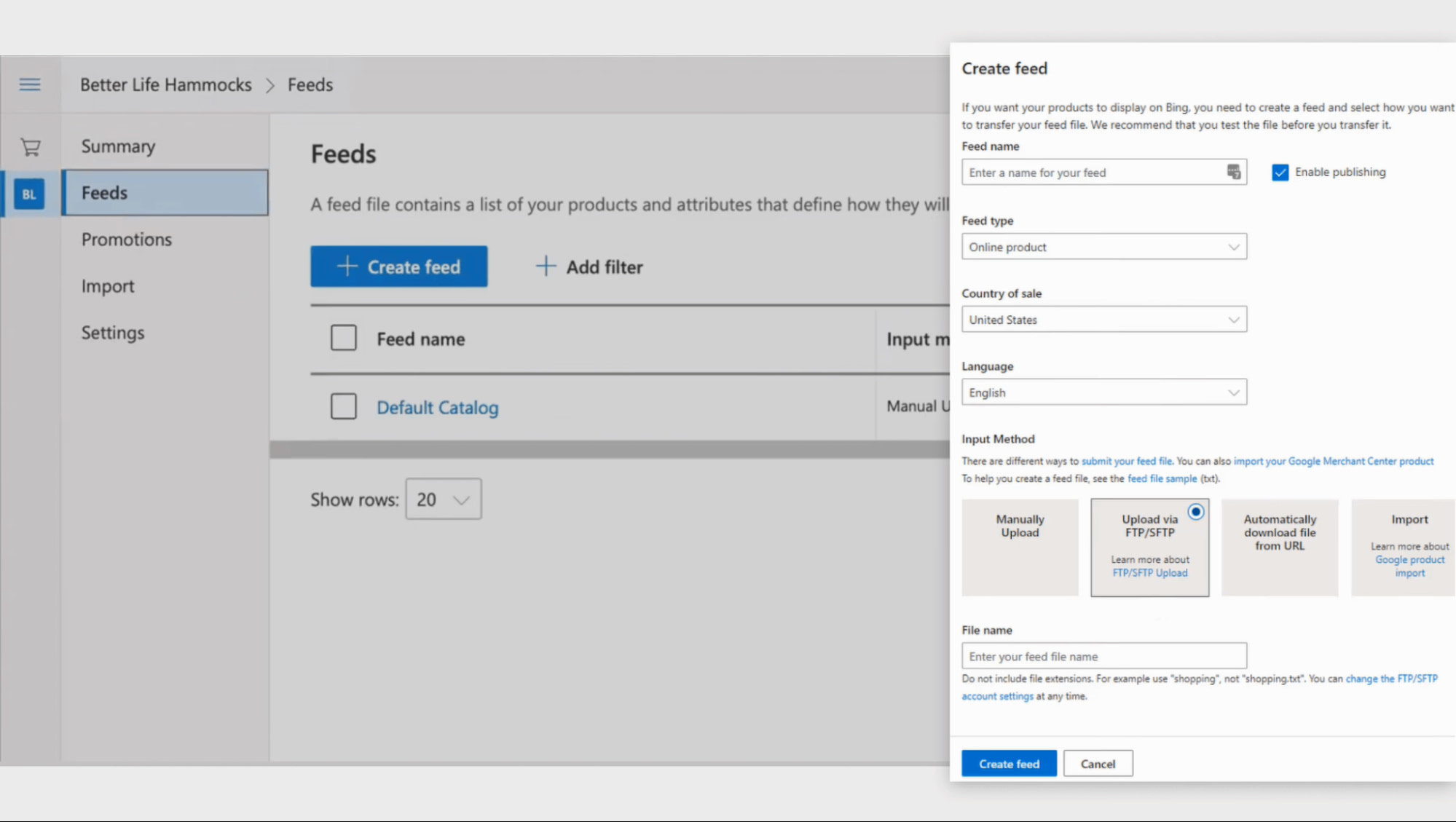Click the submit your feed file link
The height and width of the screenshot is (822, 1456).
coord(1127,461)
